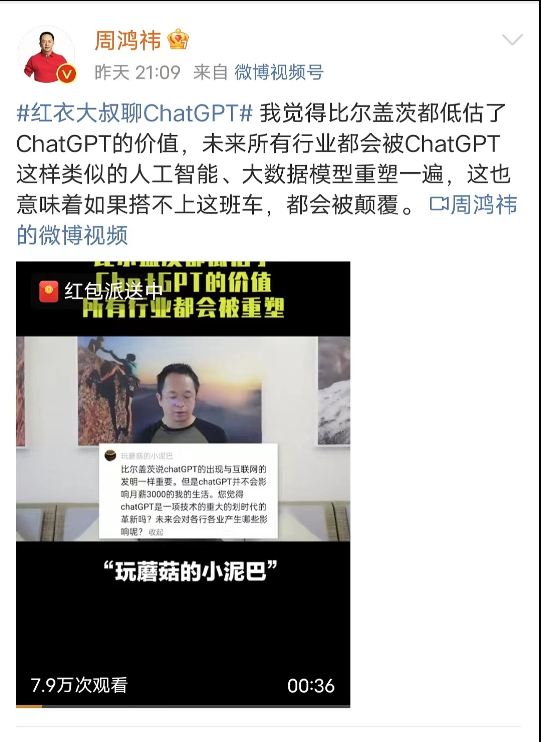Image resolution: width=541 pixels, height=742 pixels.
Task: Click the red envelope icon on video
Action: (48, 291)
